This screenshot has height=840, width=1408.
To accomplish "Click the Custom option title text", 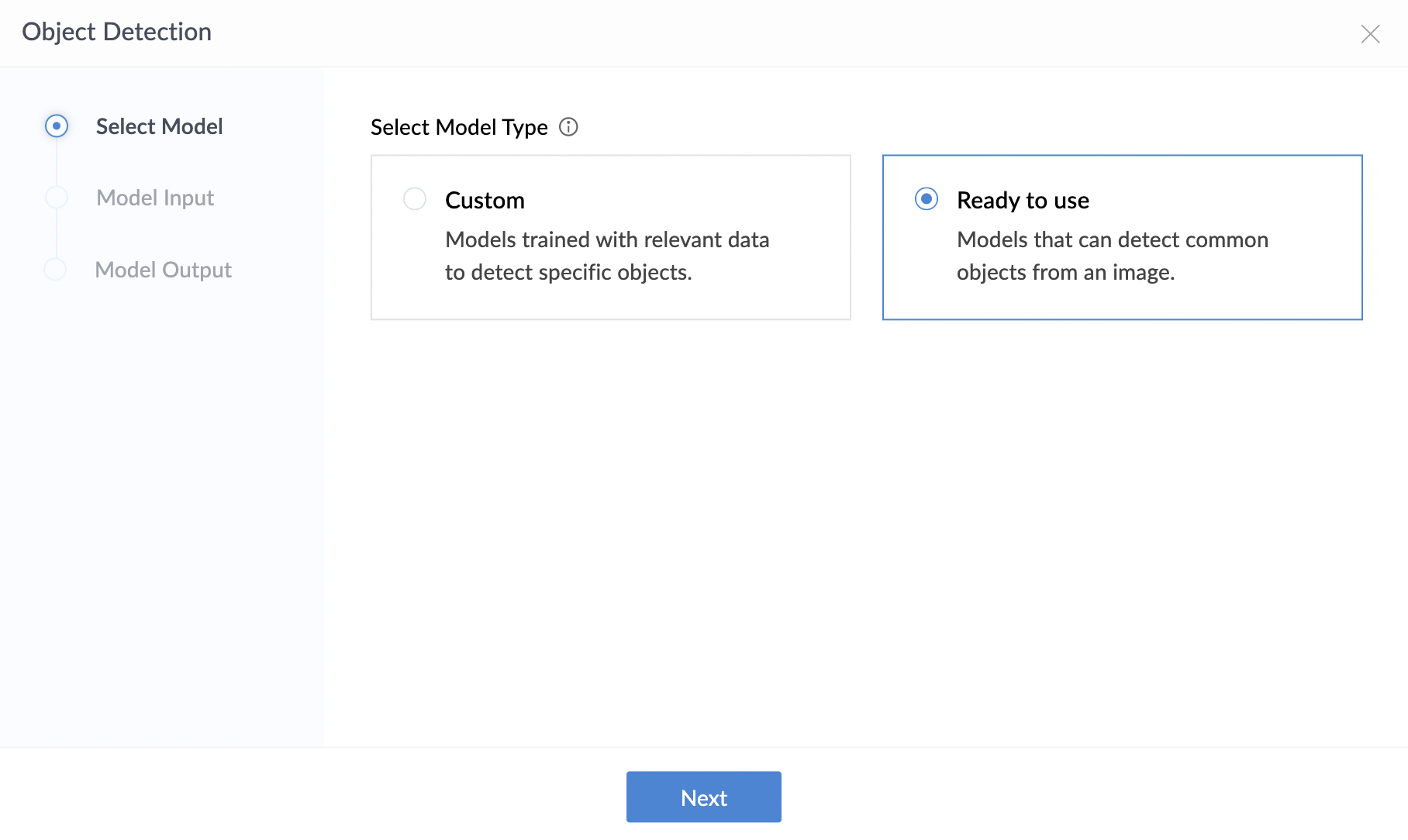I will point(485,201).
